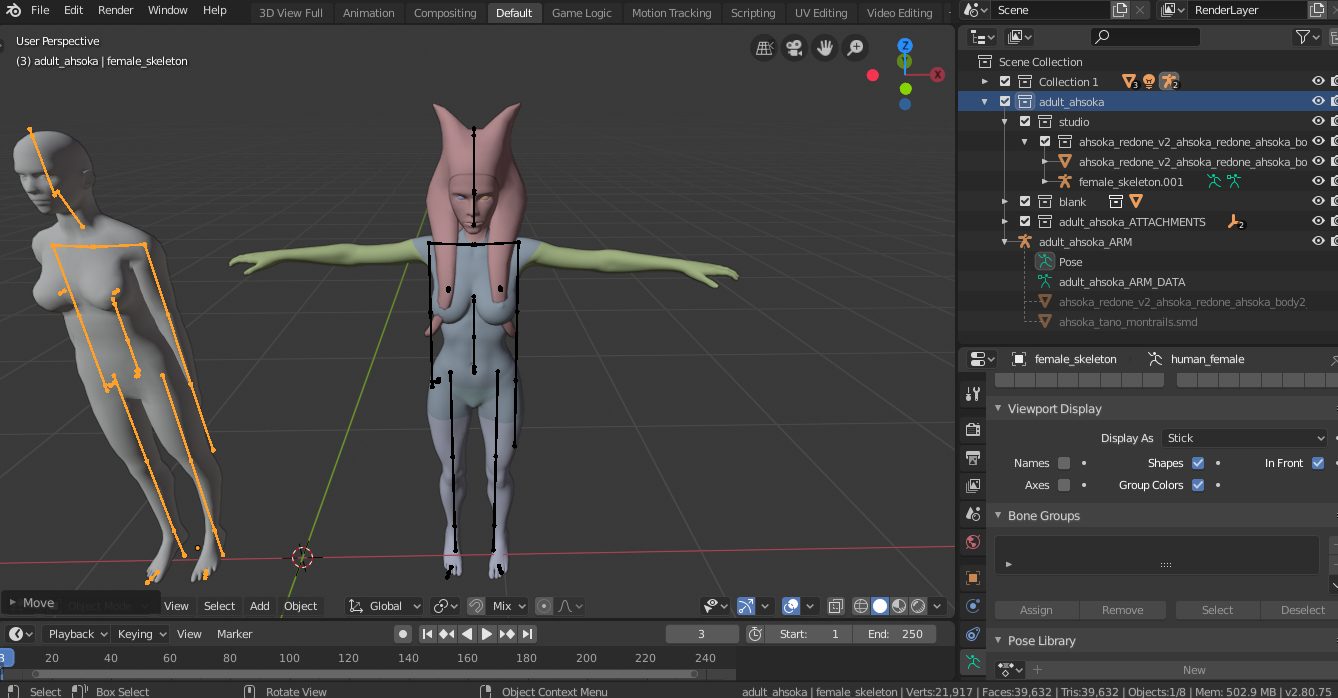Screen dimensions: 1338x698
Task: Jump to the next keyframe
Action: coord(507,634)
